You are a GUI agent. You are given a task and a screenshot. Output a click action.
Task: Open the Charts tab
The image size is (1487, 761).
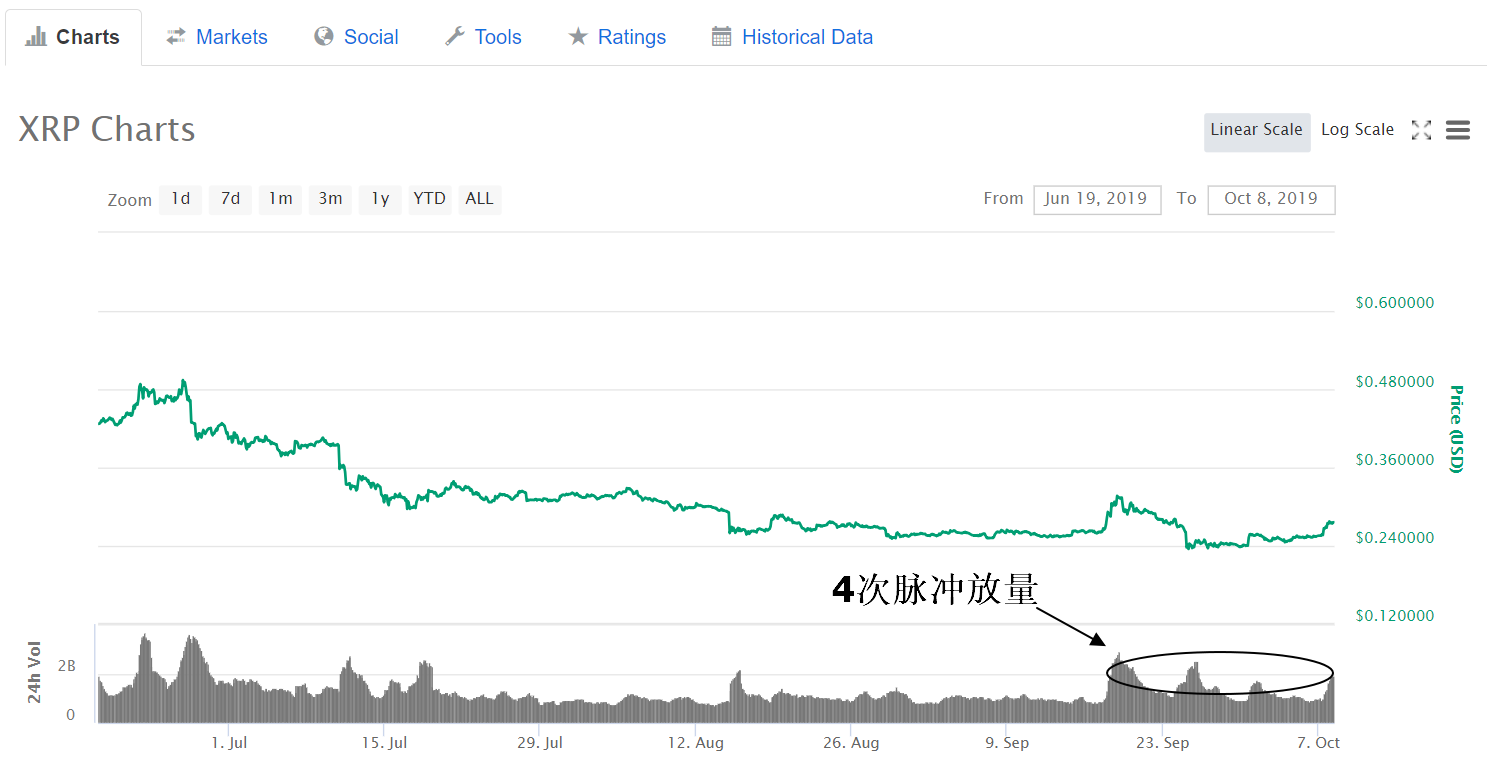(73, 38)
